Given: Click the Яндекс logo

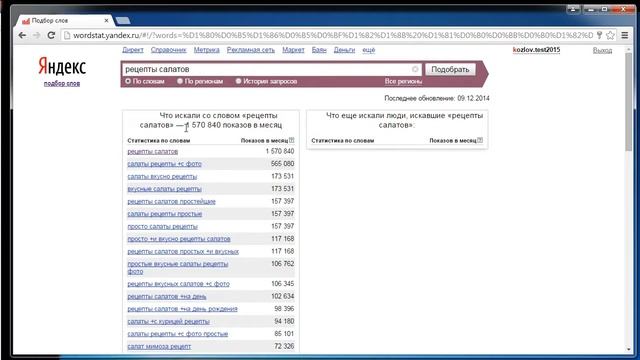Looking at the screenshot, I should (x=62, y=66).
